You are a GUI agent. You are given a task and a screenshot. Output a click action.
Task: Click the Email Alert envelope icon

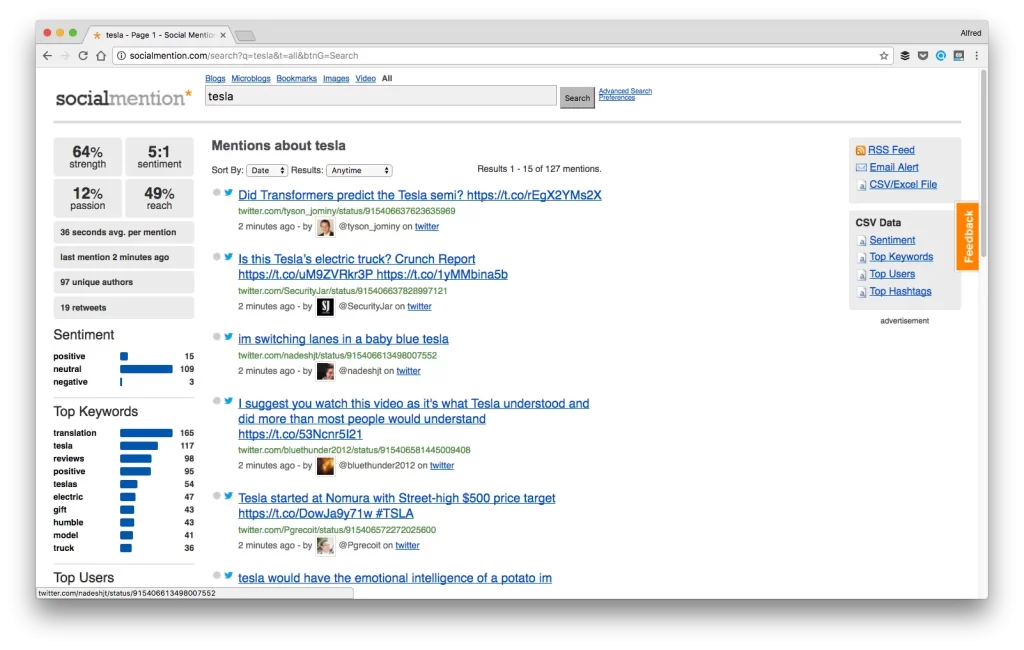861,167
